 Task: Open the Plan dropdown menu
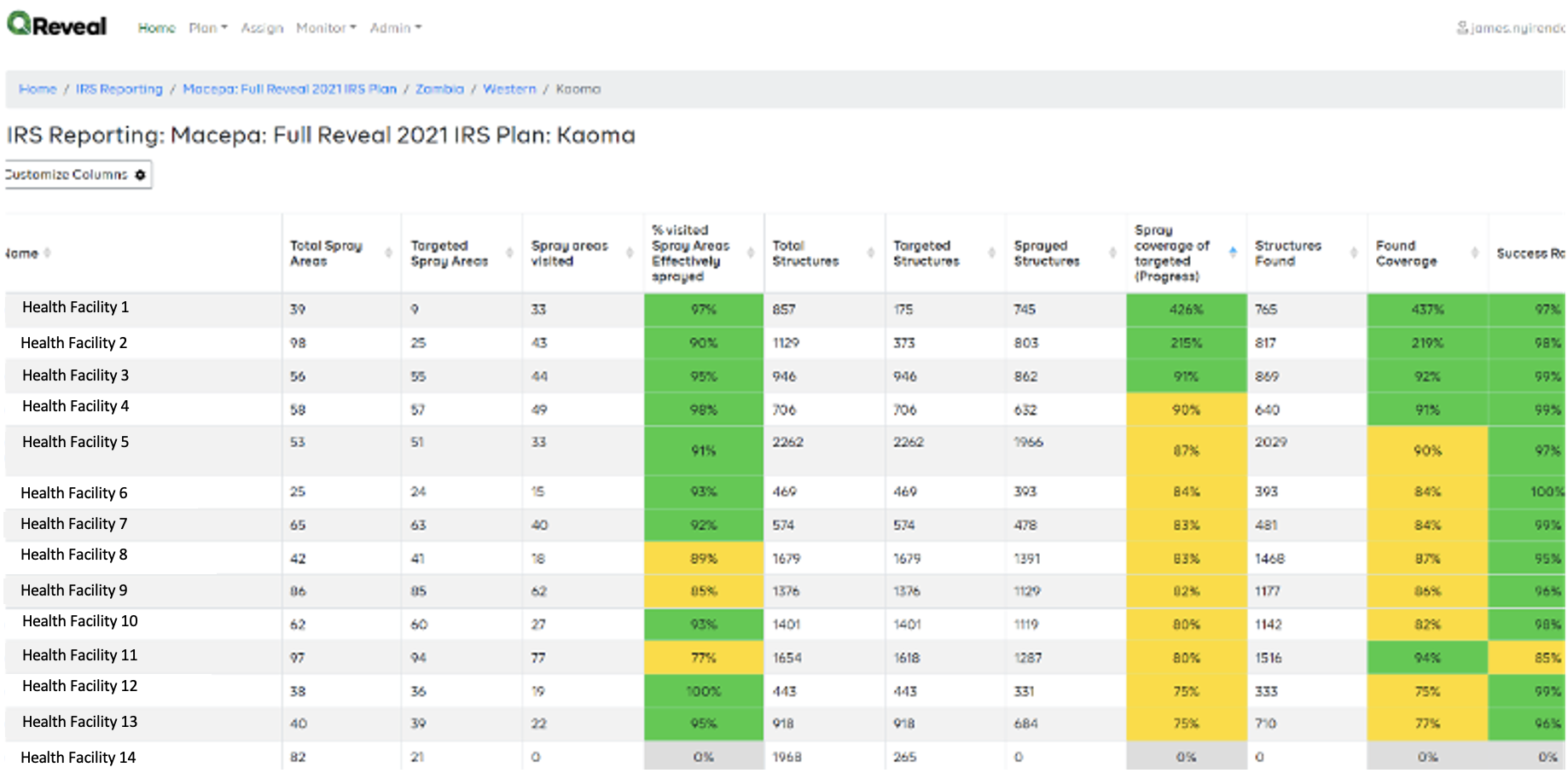tap(208, 28)
